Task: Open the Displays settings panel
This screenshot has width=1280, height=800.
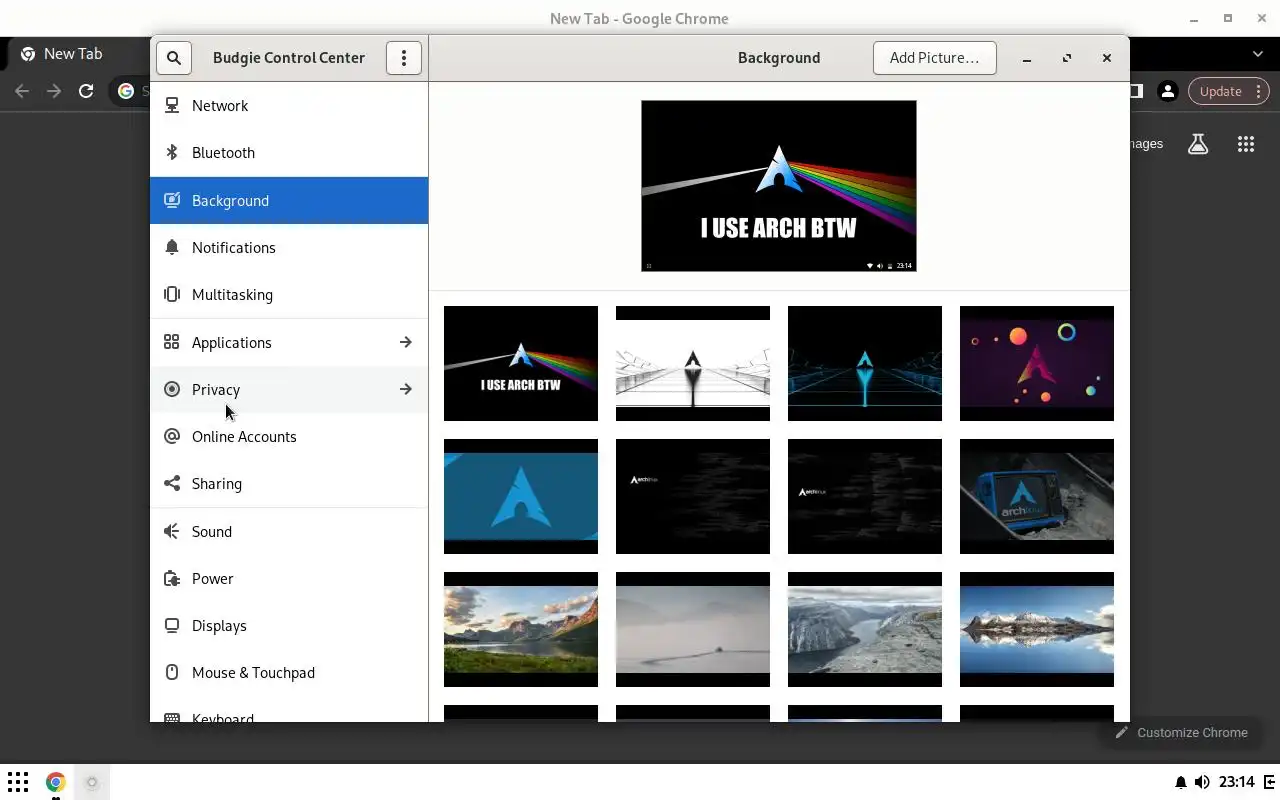Action: [x=289, y=626]
